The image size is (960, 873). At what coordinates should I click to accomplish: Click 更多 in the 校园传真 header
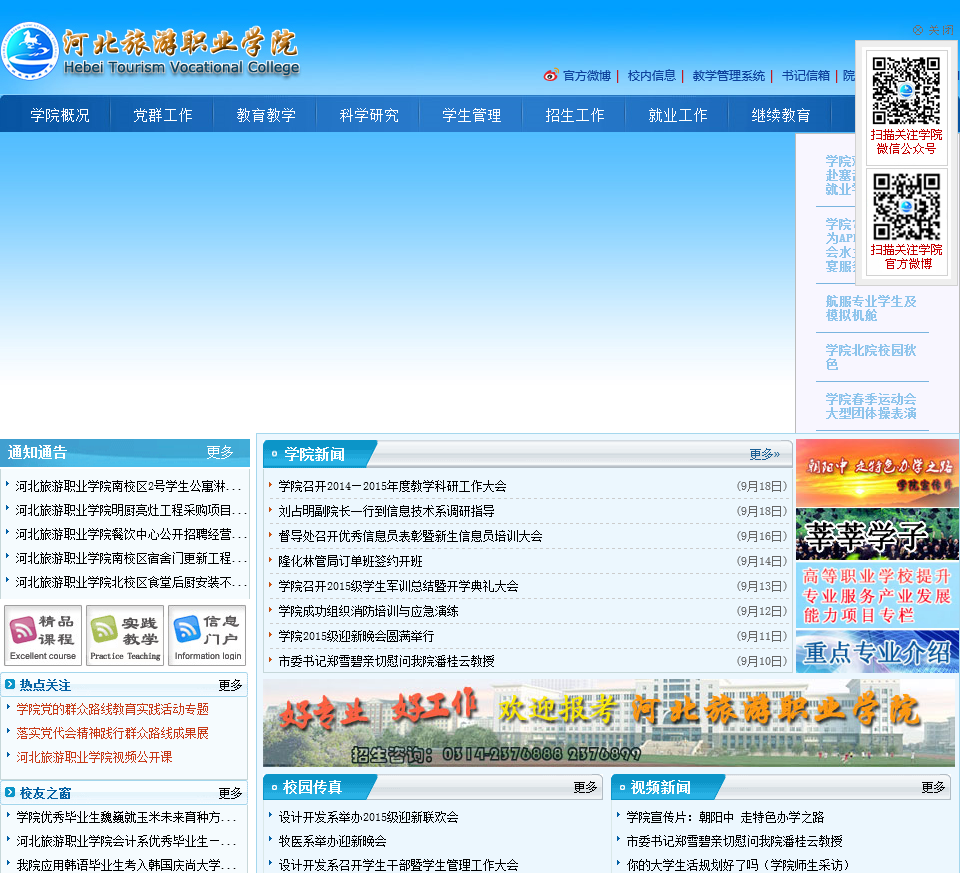(585, 787)
